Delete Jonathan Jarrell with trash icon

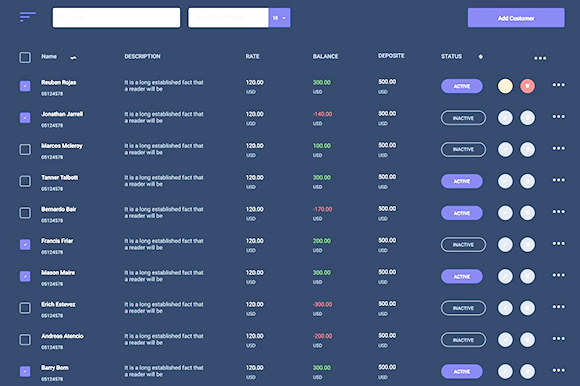(527, 118)
